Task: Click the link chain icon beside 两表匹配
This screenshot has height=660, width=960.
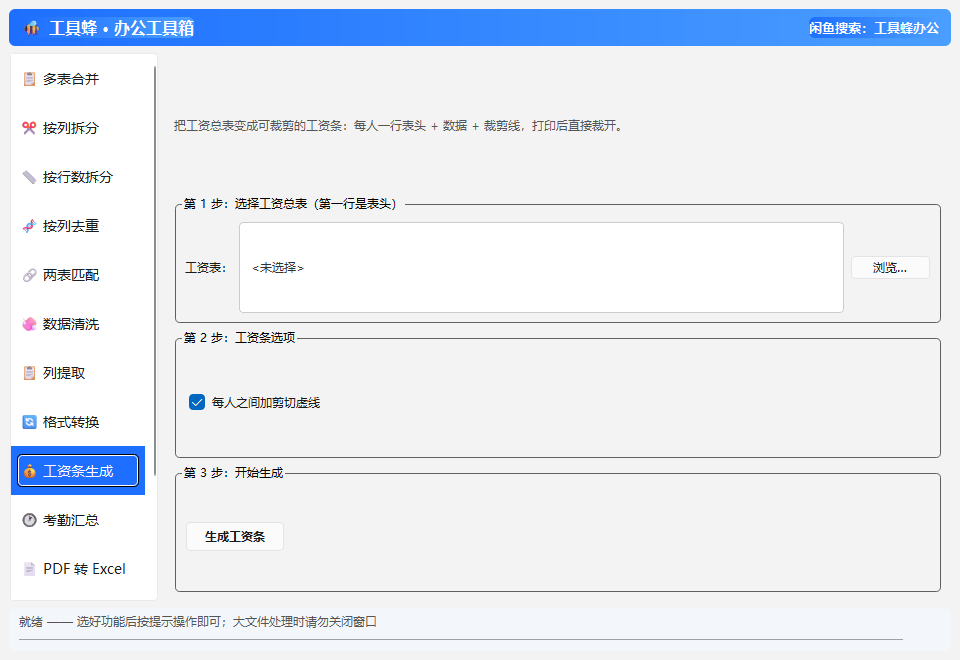Action: tap(29, 275)
